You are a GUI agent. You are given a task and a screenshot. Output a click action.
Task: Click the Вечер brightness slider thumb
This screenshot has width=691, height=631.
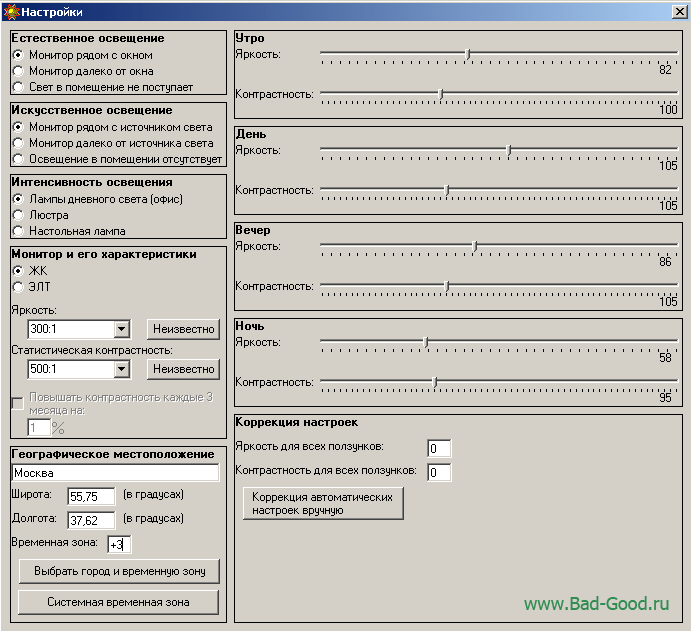point(475,246)
